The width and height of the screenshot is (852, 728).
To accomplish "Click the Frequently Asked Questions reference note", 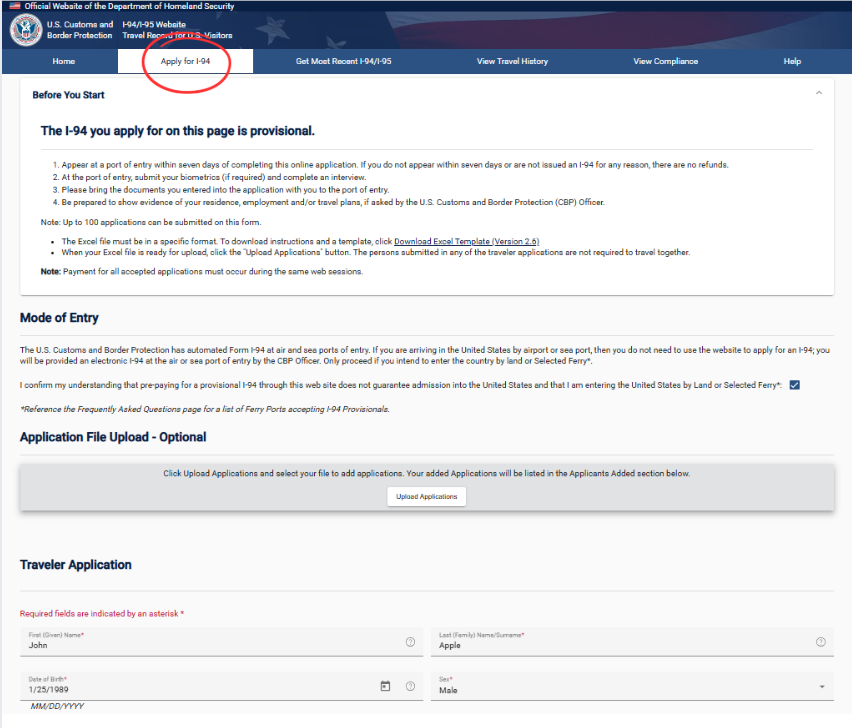I will pyautogui.click(x=205, y=409).
